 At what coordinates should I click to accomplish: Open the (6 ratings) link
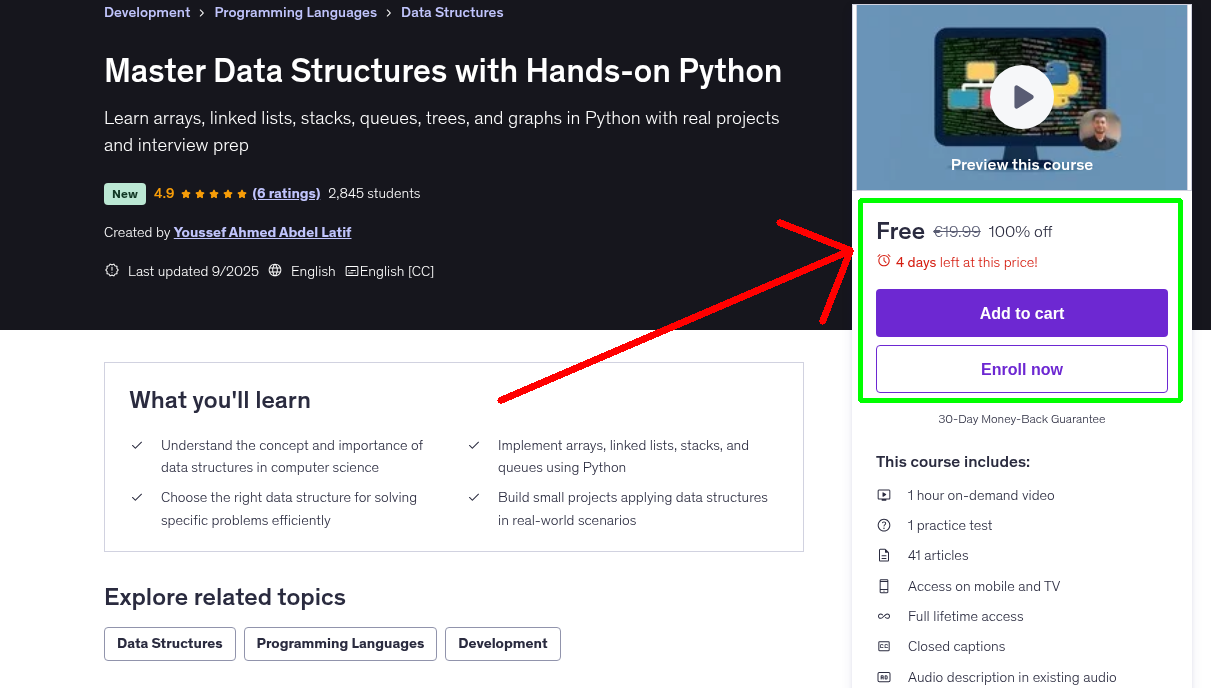tap(286, 193)
